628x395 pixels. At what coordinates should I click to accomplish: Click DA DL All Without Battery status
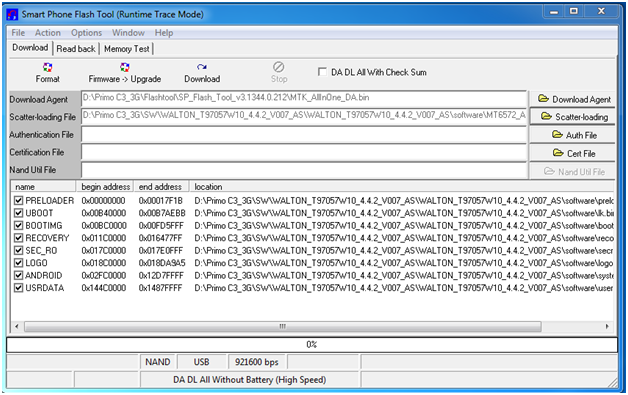[x=250, y=379]
